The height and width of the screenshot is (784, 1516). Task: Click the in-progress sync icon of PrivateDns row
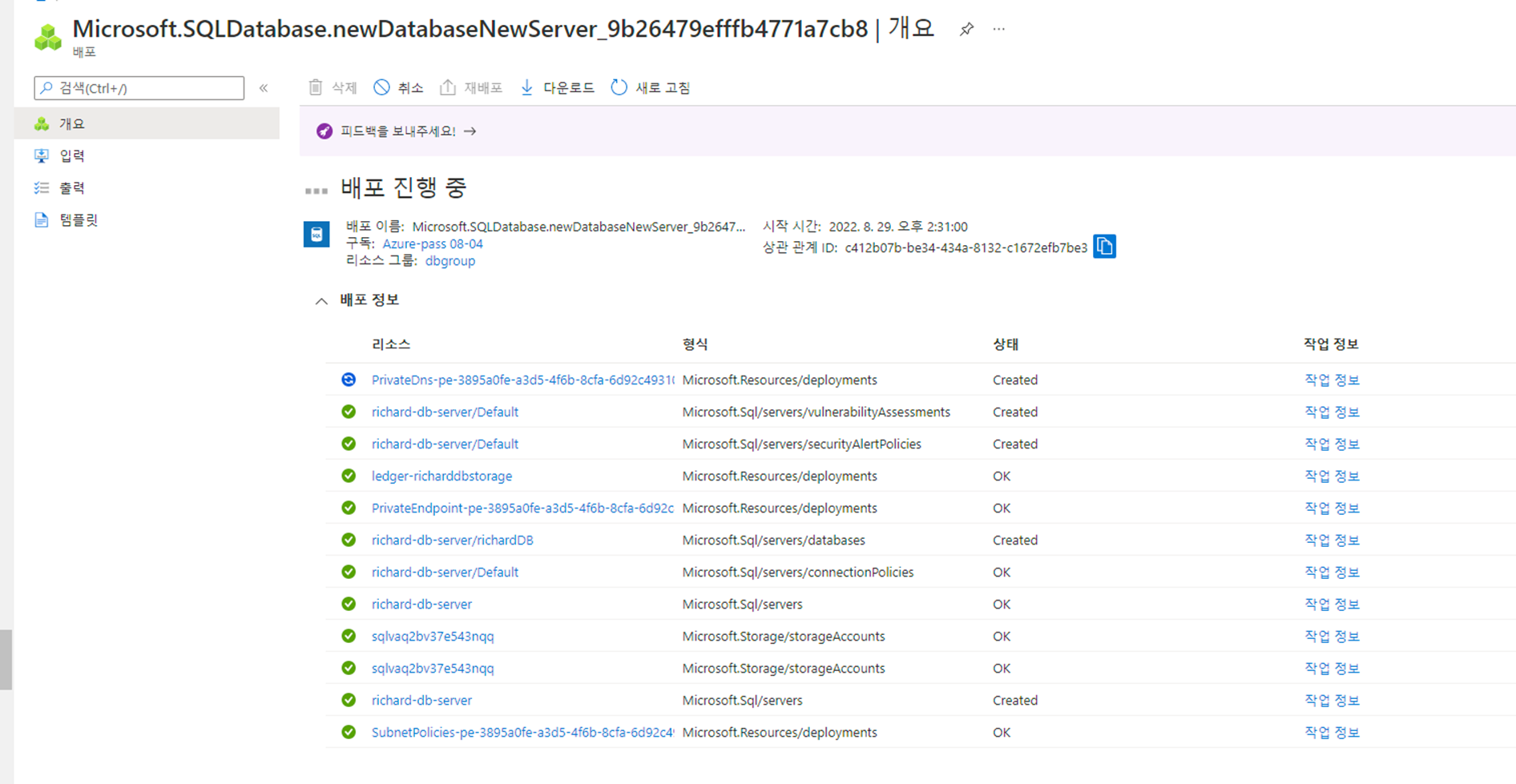pos(349,380)
